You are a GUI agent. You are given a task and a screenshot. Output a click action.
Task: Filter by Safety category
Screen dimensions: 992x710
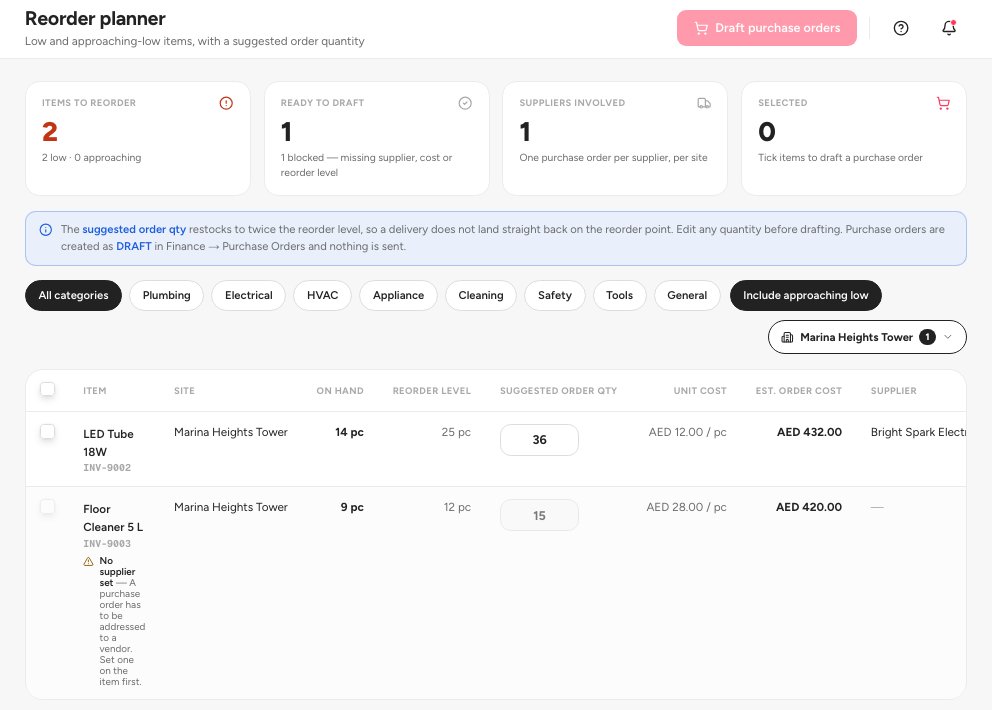pyautogui.click(x=555, y=296)
